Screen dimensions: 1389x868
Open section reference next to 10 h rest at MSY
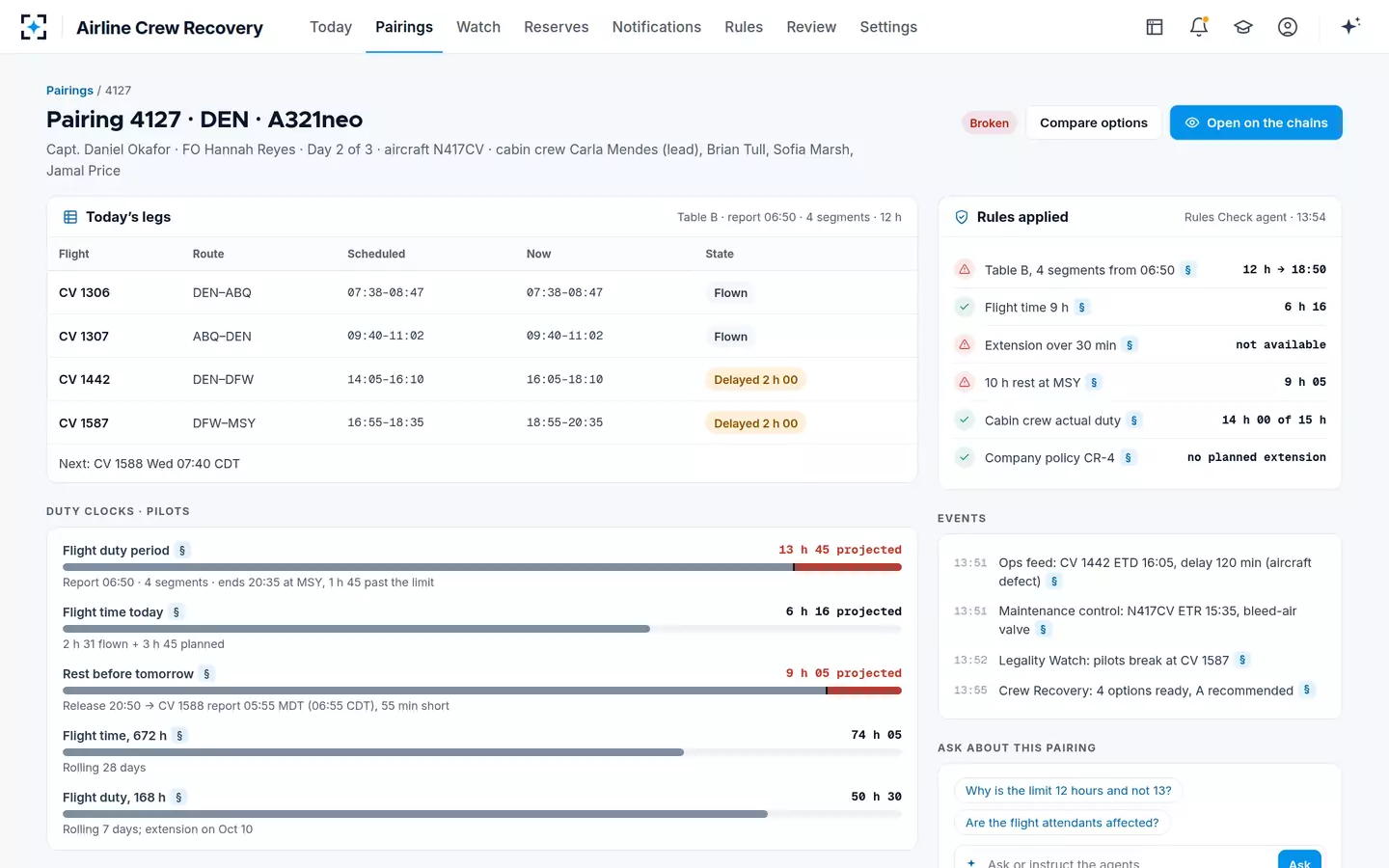point(1094,383)
